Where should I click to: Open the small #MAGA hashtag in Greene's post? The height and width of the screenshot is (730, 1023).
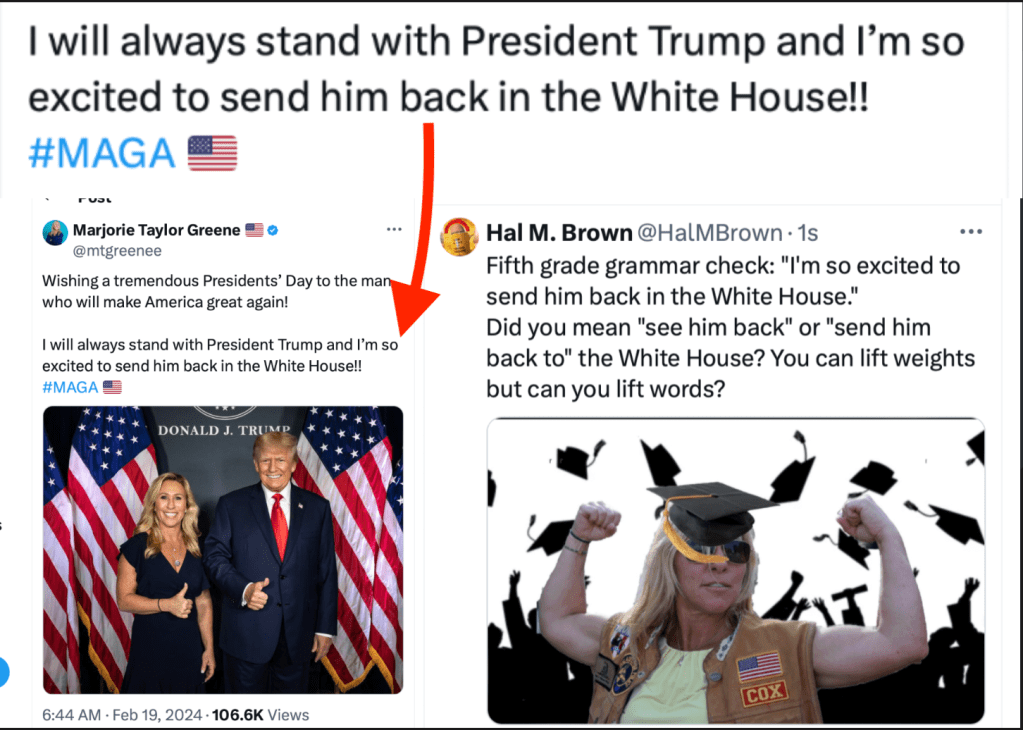coord(70,388)
